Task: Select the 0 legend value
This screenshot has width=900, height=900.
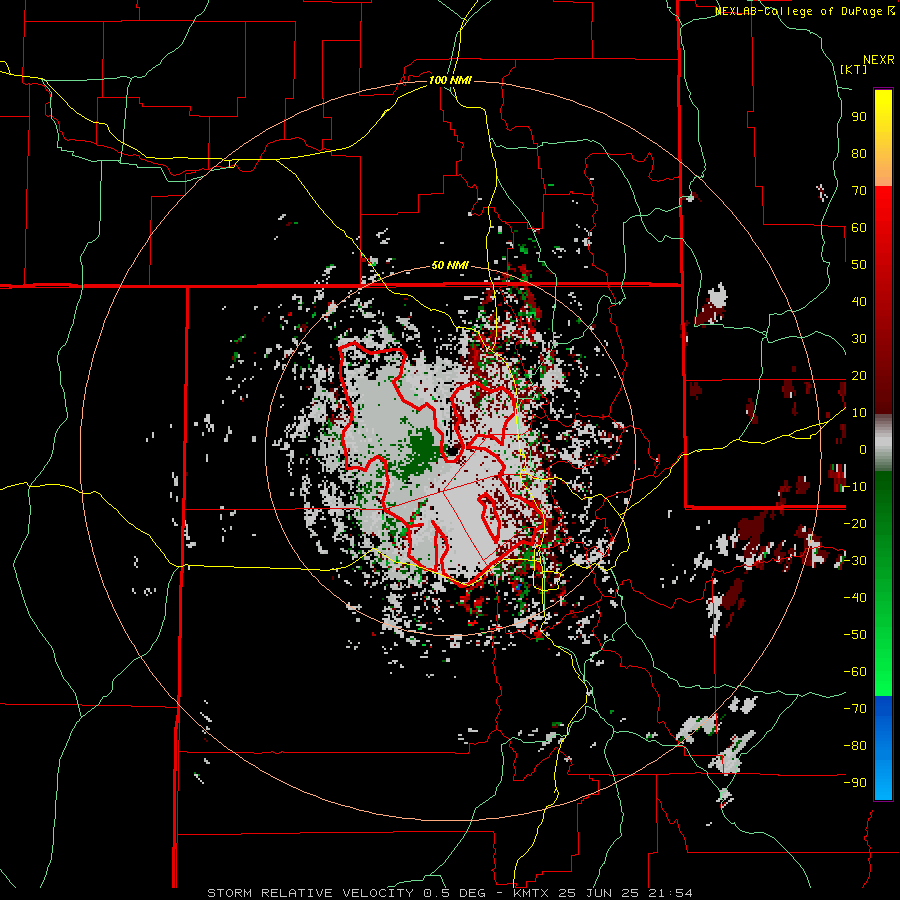Action: coord(863,449)
